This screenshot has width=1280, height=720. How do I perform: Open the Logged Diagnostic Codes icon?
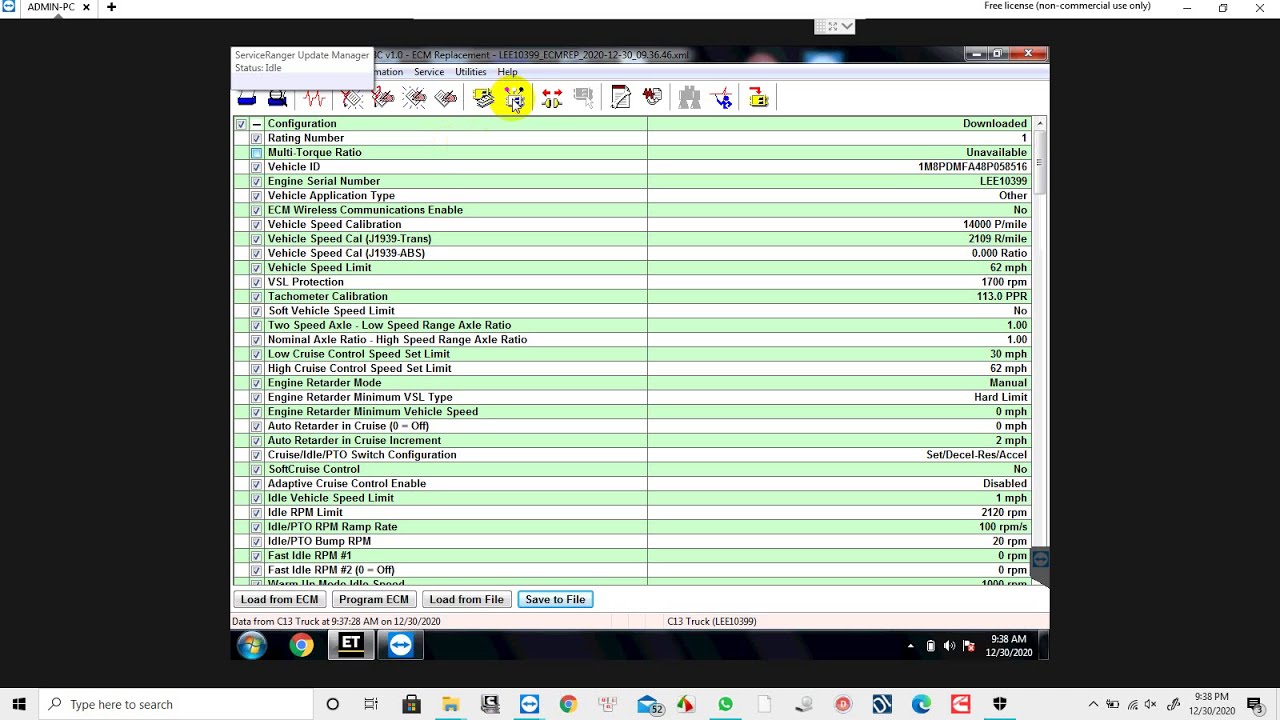(x=383, y=98)
